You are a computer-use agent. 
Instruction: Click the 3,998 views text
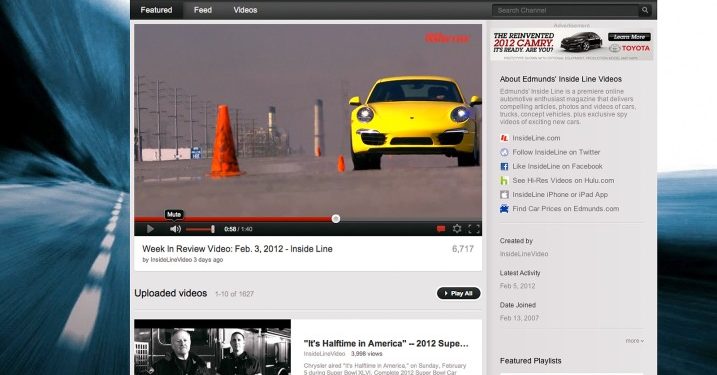(x=366, y=354)
